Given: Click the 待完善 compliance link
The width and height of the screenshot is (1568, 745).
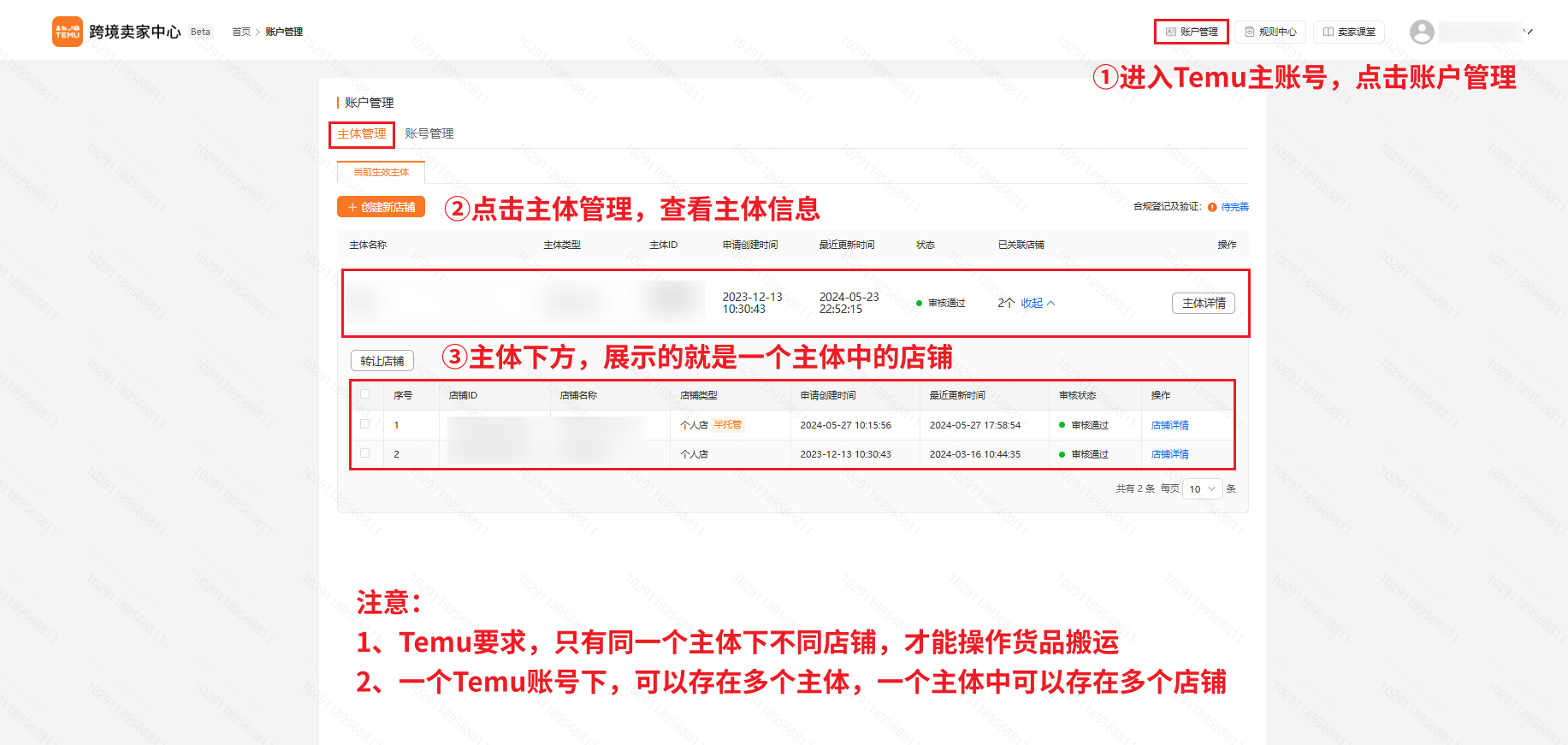Looking at the screenshot, I should pyautogui.click(x=1235, y=207).
